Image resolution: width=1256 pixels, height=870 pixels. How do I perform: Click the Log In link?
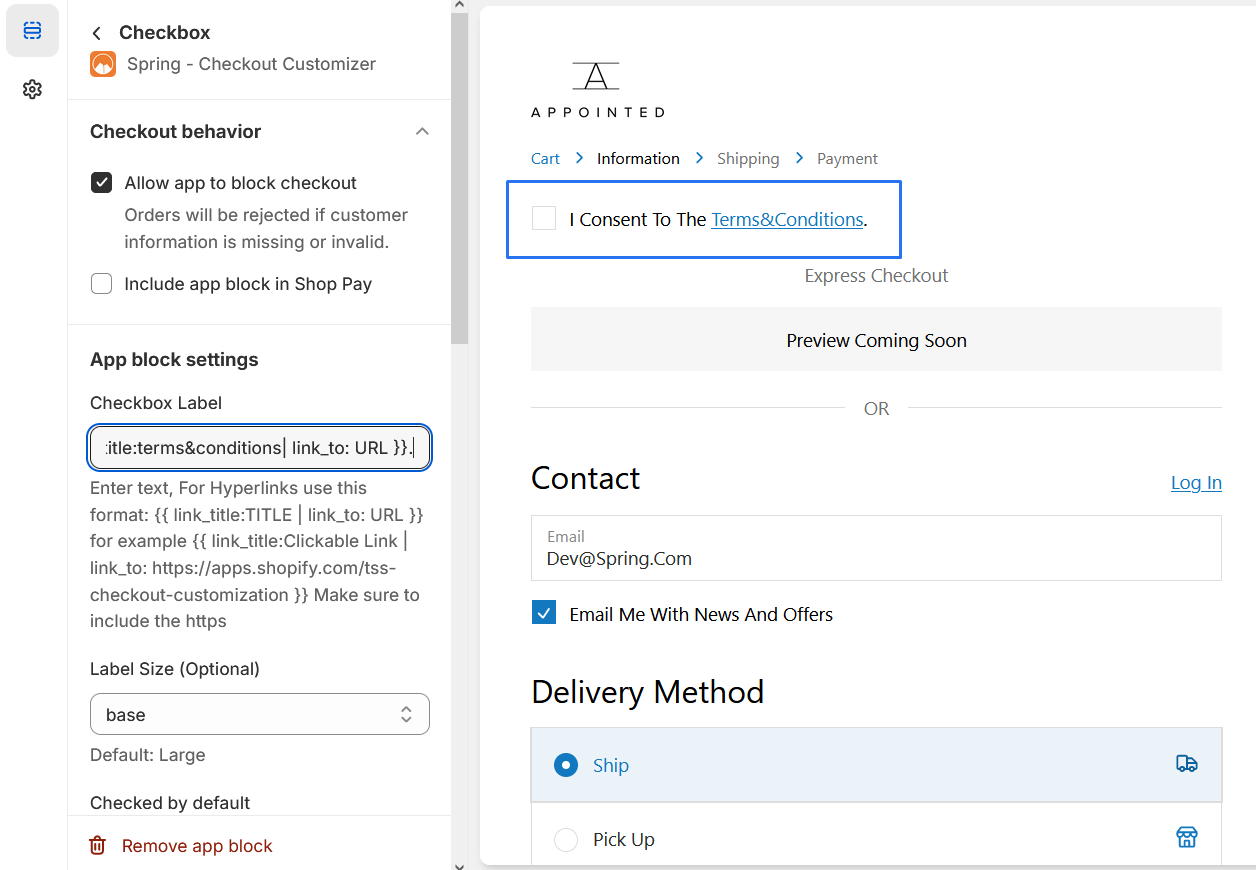[x=1196, y=483]
